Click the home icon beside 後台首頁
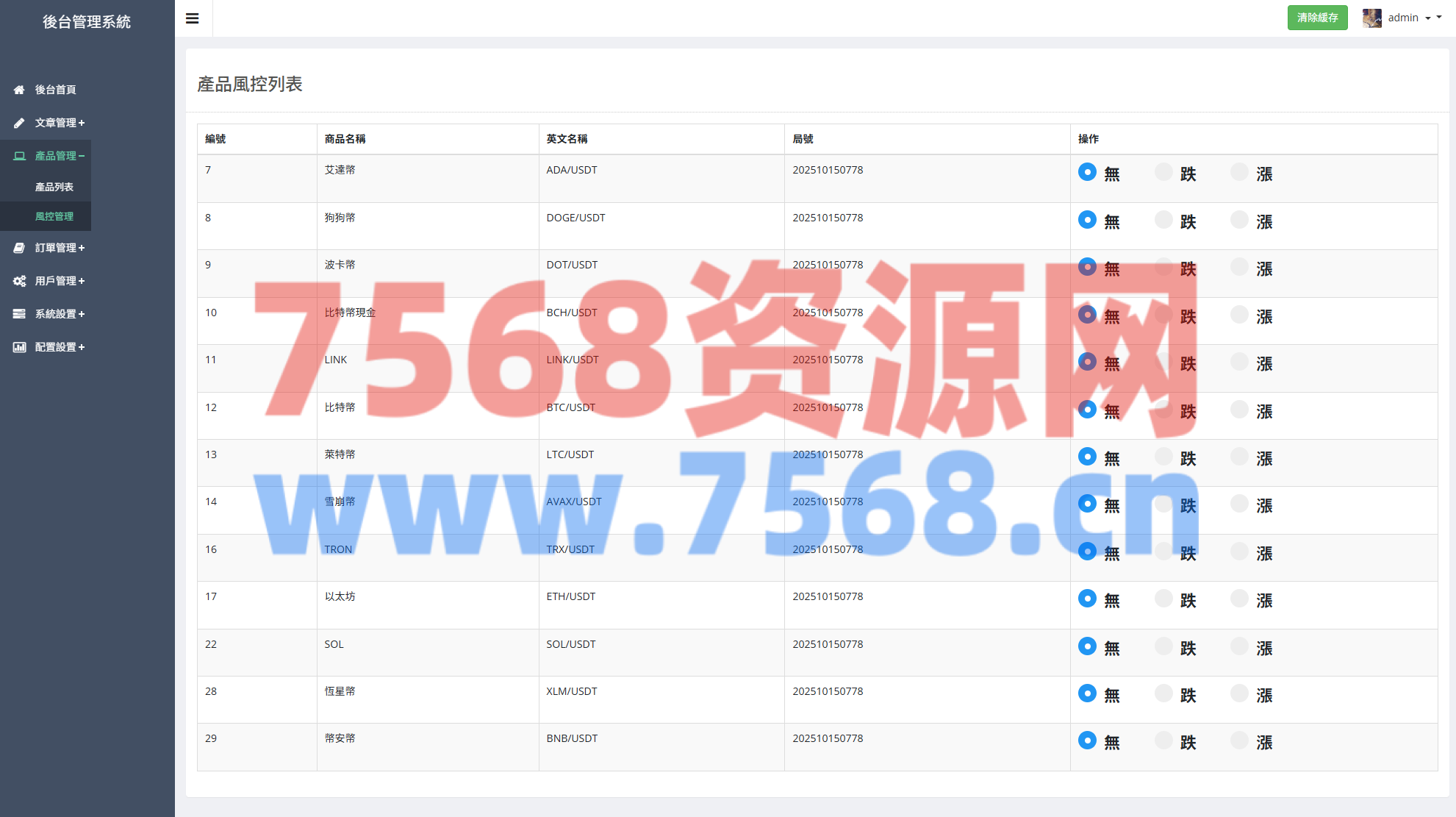The image size is (1456, 817). [19, 90]
